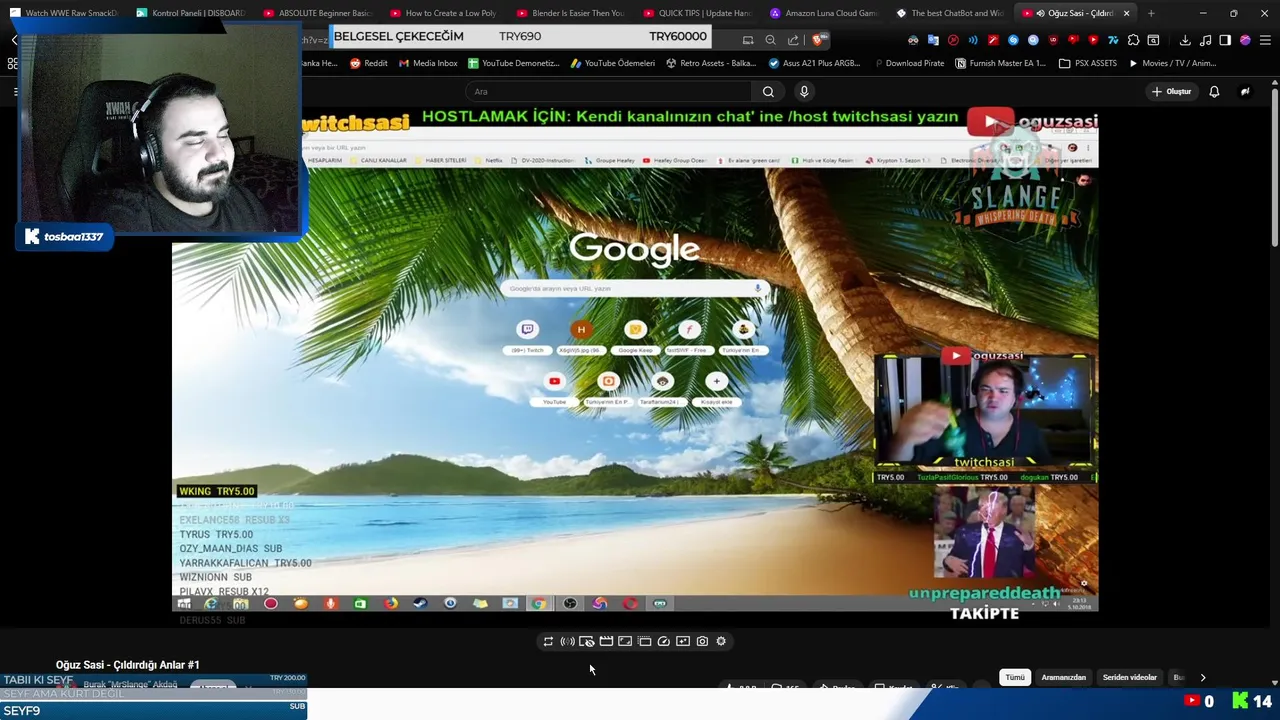Click the music note playlist icon in toolbar
The height and width of the screenshot is (720, 1280).
(1205, 40)
